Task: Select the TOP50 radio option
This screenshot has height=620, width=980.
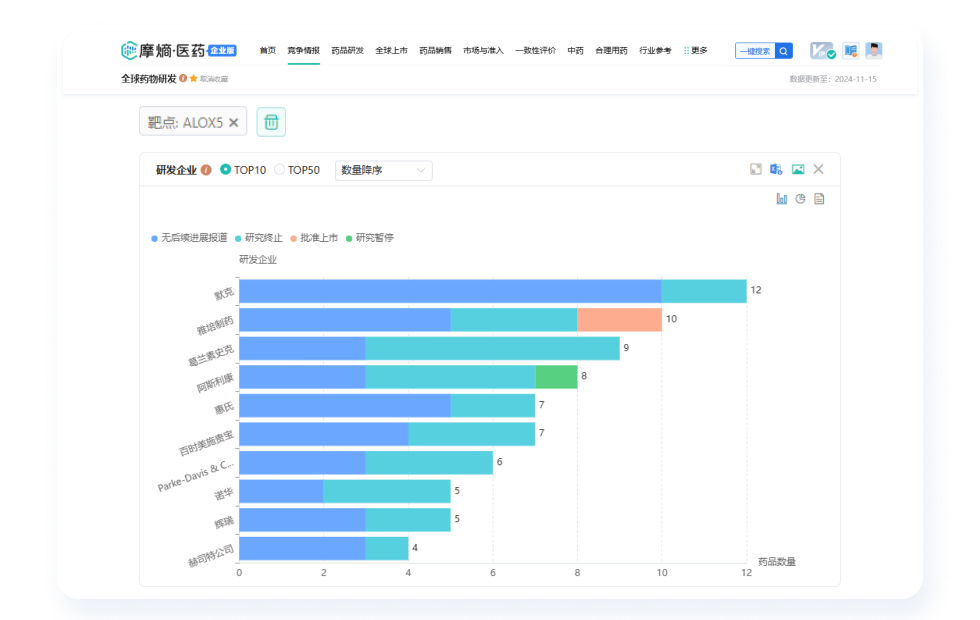Action: [x=279, y=169]
